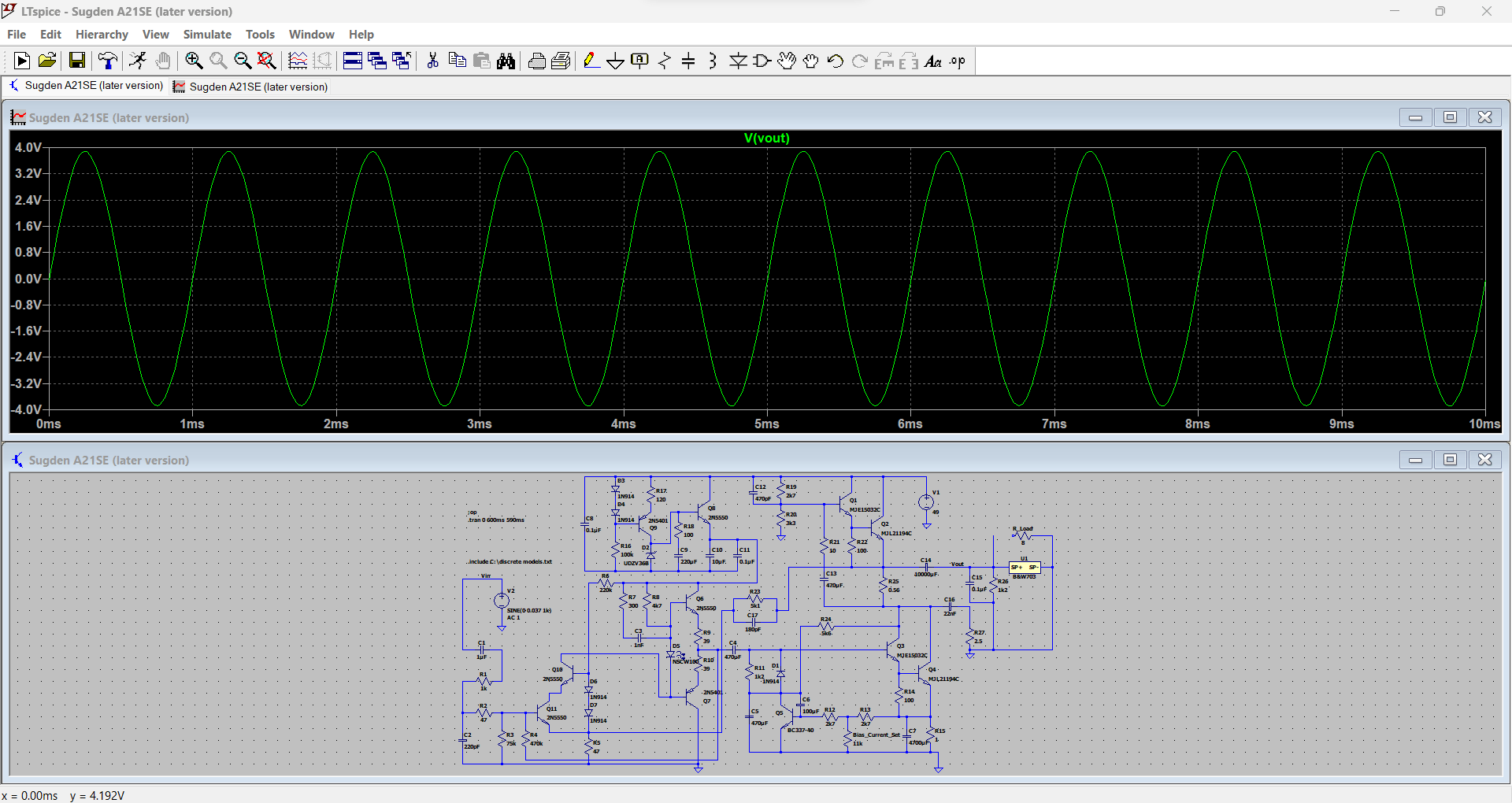Image resolution: width=1512 pixels, height=803 pixels.
Task: Select the Drag hand tool
Action: 811,61
